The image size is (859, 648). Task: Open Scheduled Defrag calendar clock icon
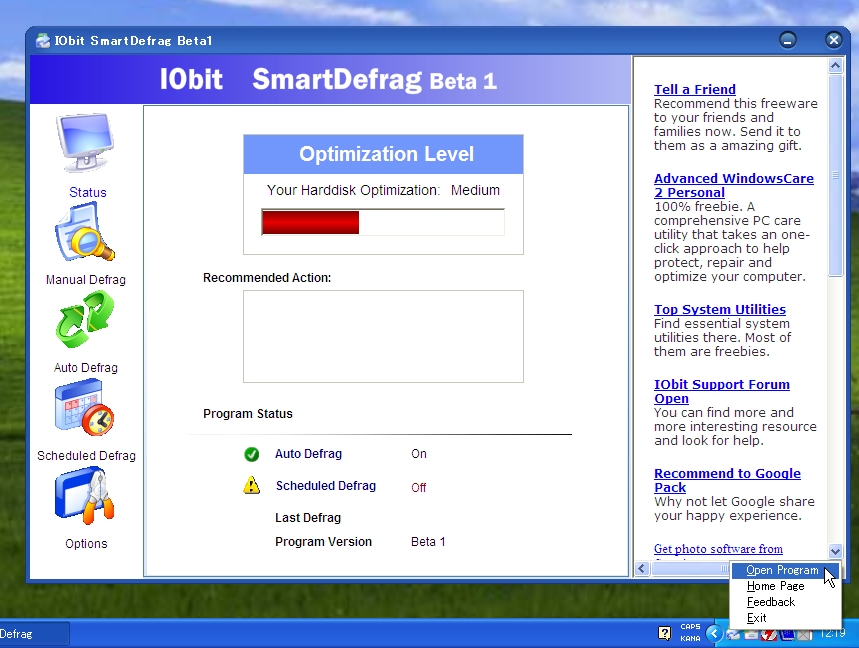(85, 407)
